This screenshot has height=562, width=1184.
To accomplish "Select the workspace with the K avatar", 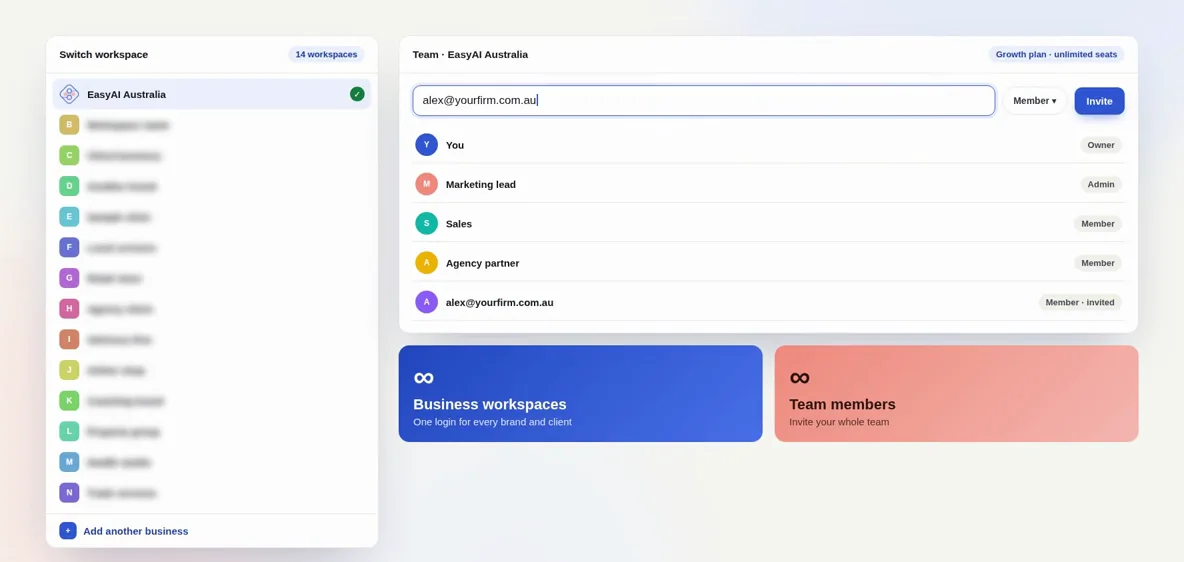I will click(211, 400).
